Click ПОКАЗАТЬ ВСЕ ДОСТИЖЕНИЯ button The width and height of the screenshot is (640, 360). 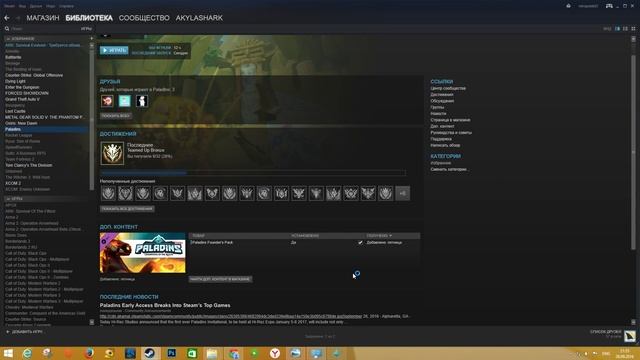(127, 209)
